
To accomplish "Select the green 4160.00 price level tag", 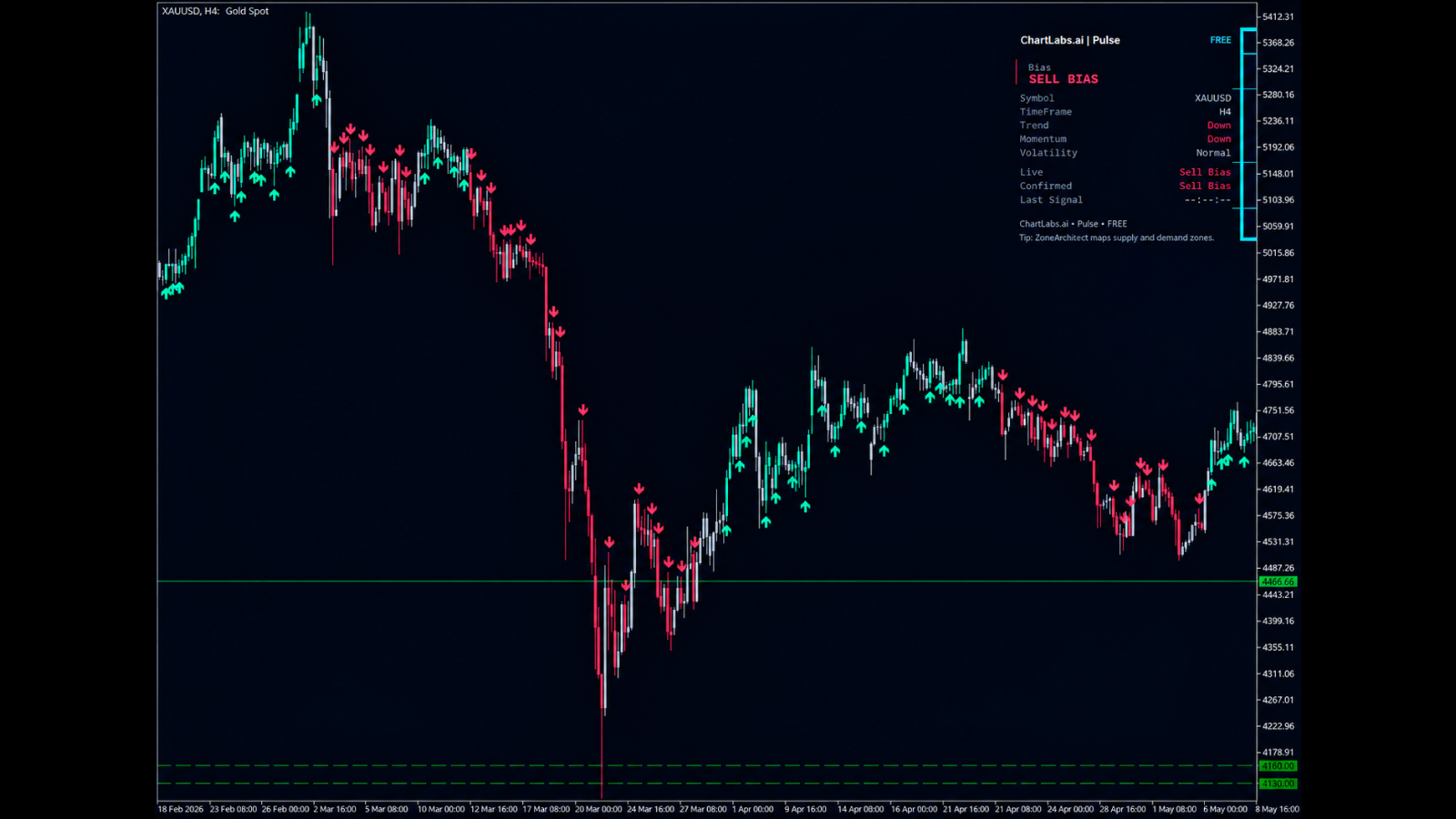I will [1278, 766].
